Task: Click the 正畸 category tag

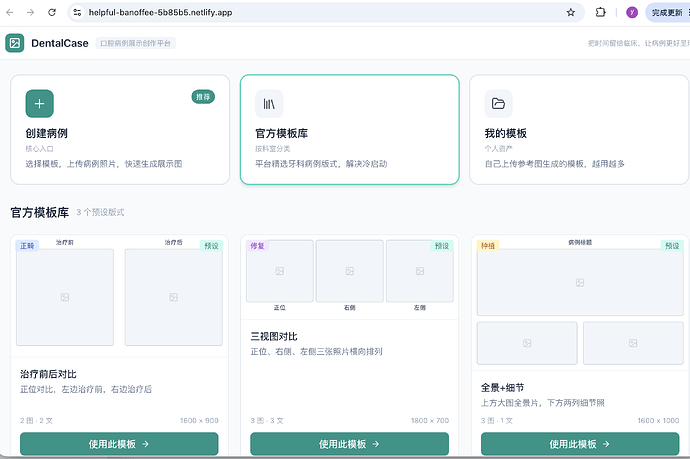Action: (x=27, y=246)
